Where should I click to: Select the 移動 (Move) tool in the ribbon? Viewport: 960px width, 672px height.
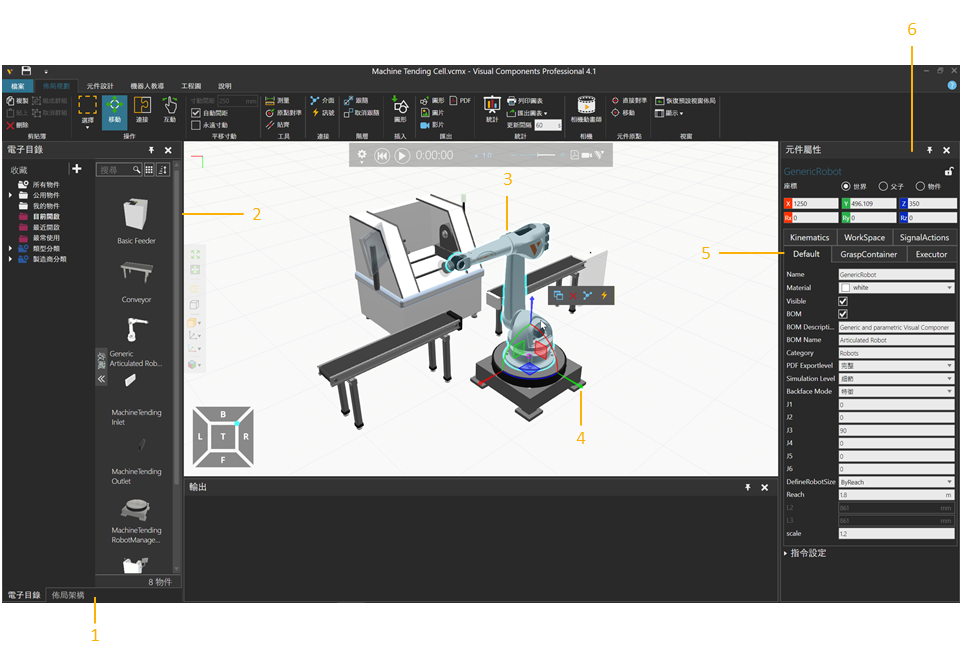pos(114,109)
